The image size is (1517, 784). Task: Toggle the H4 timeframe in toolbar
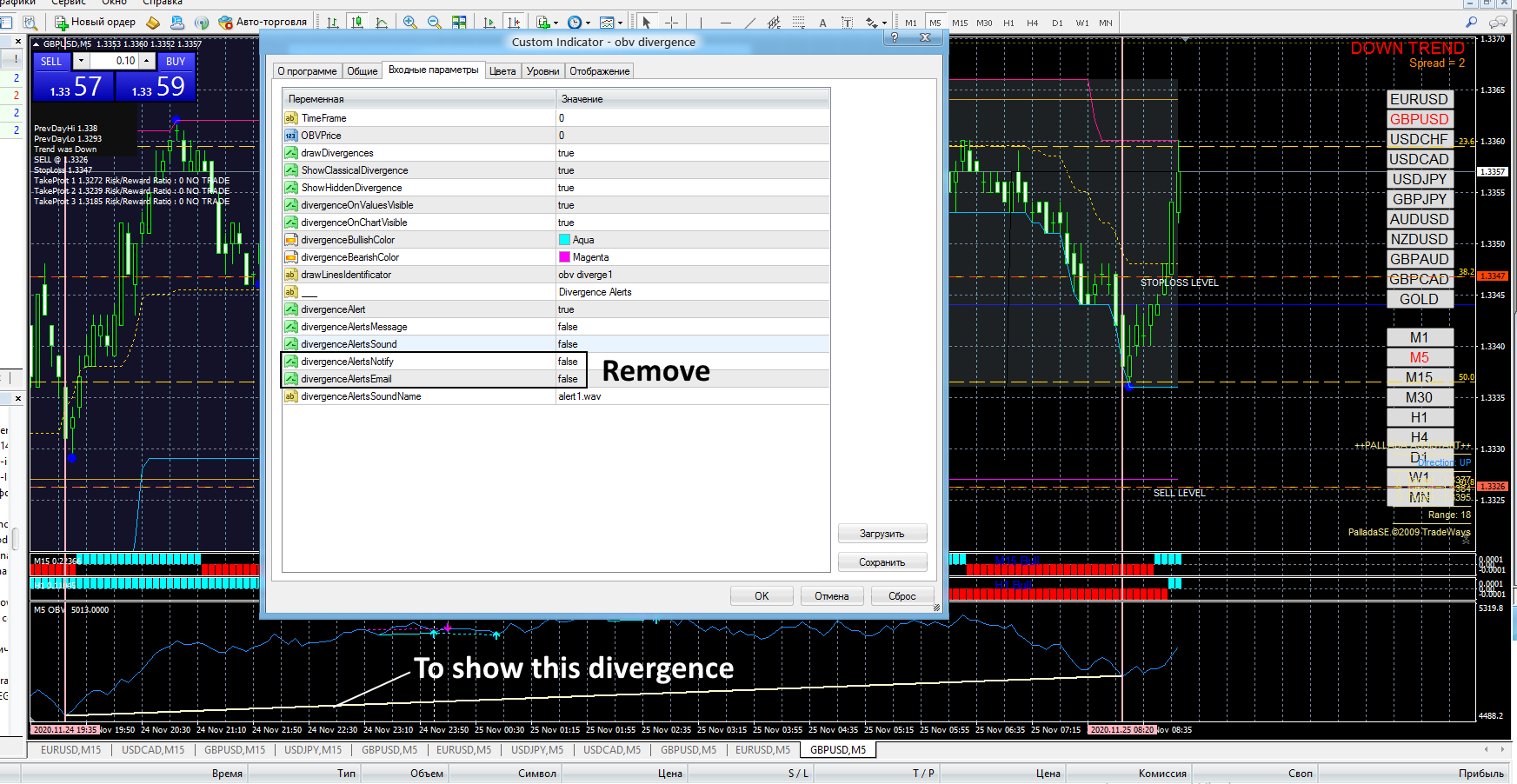(x=1032, y=23)
